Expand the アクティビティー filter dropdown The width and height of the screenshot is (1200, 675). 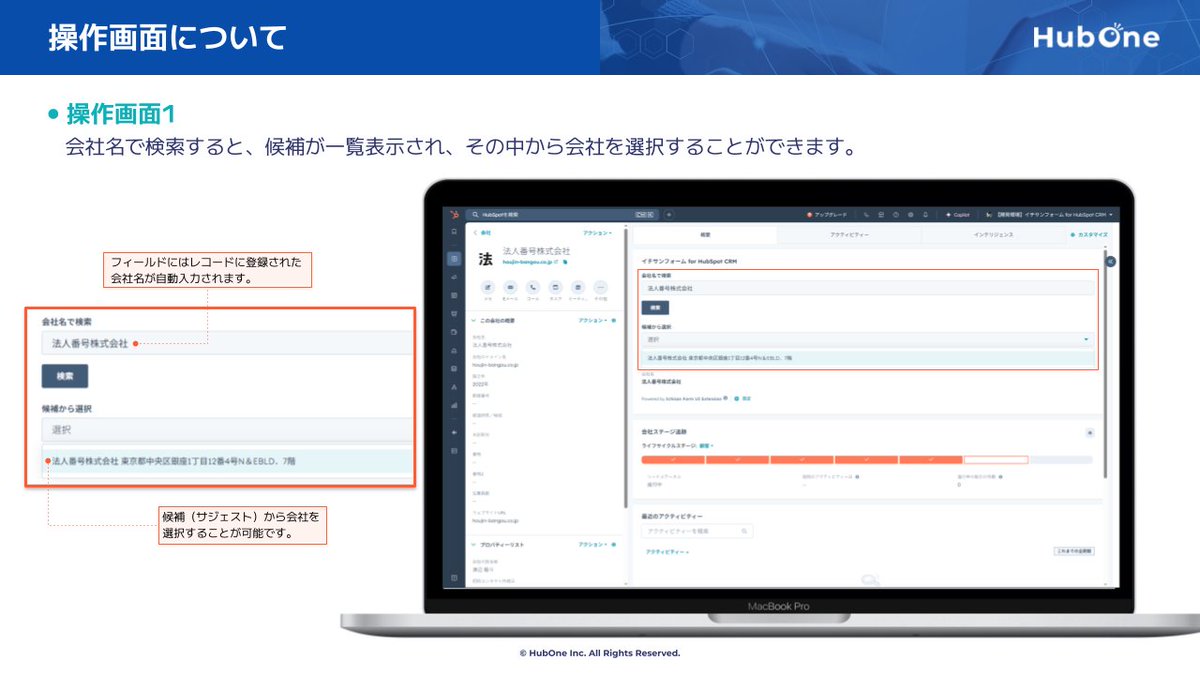click(x=667, y=552)
